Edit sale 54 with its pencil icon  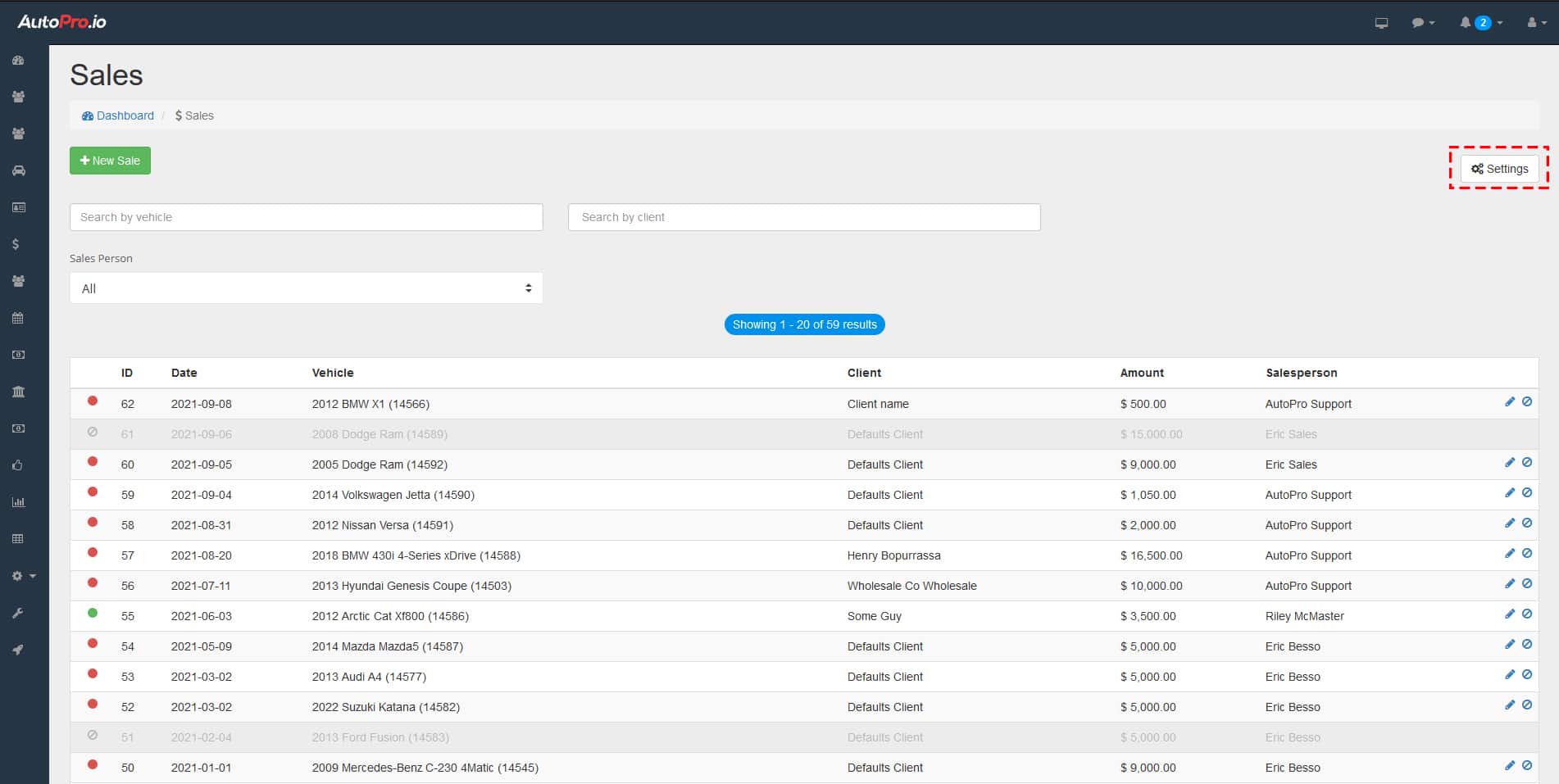1510,645
